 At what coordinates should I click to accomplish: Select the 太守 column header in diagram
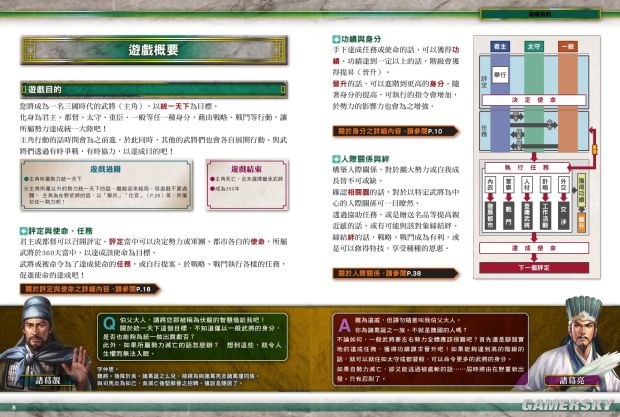click(x=534, y=47)
